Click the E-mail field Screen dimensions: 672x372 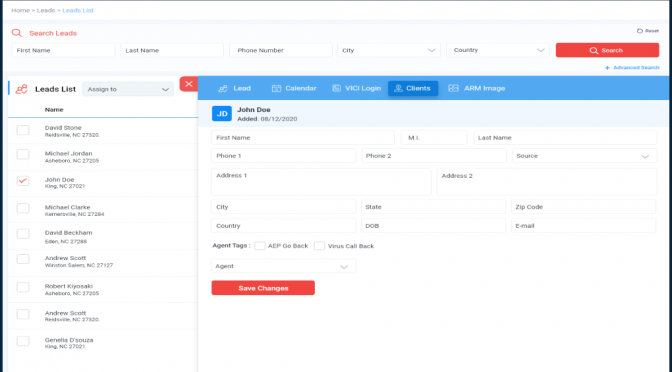pyautogui.click(x=583, y=226)
